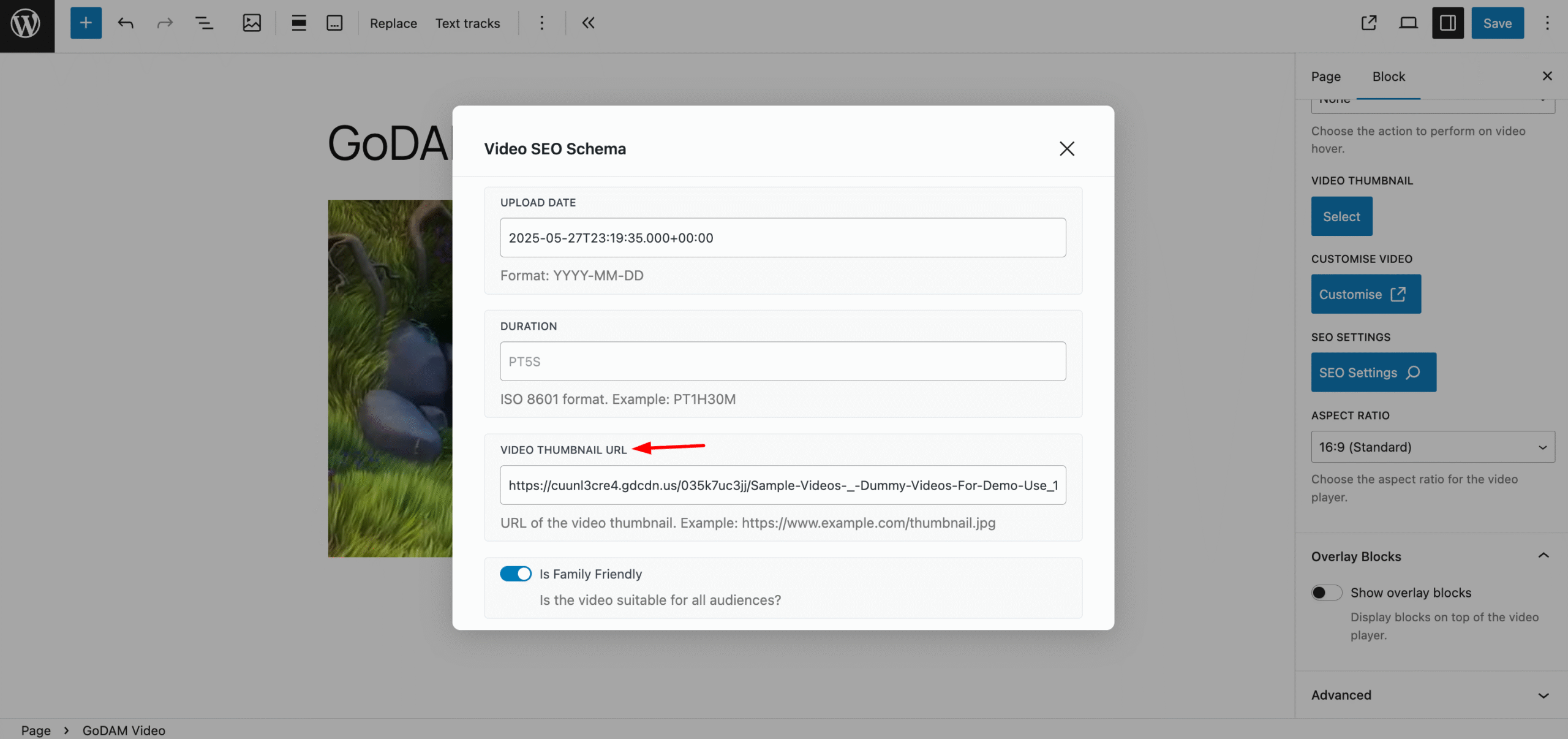Enable Show overlay blocks switch
The image size is (1568, 739).
pyautogui.click(x=1326, y=593)
